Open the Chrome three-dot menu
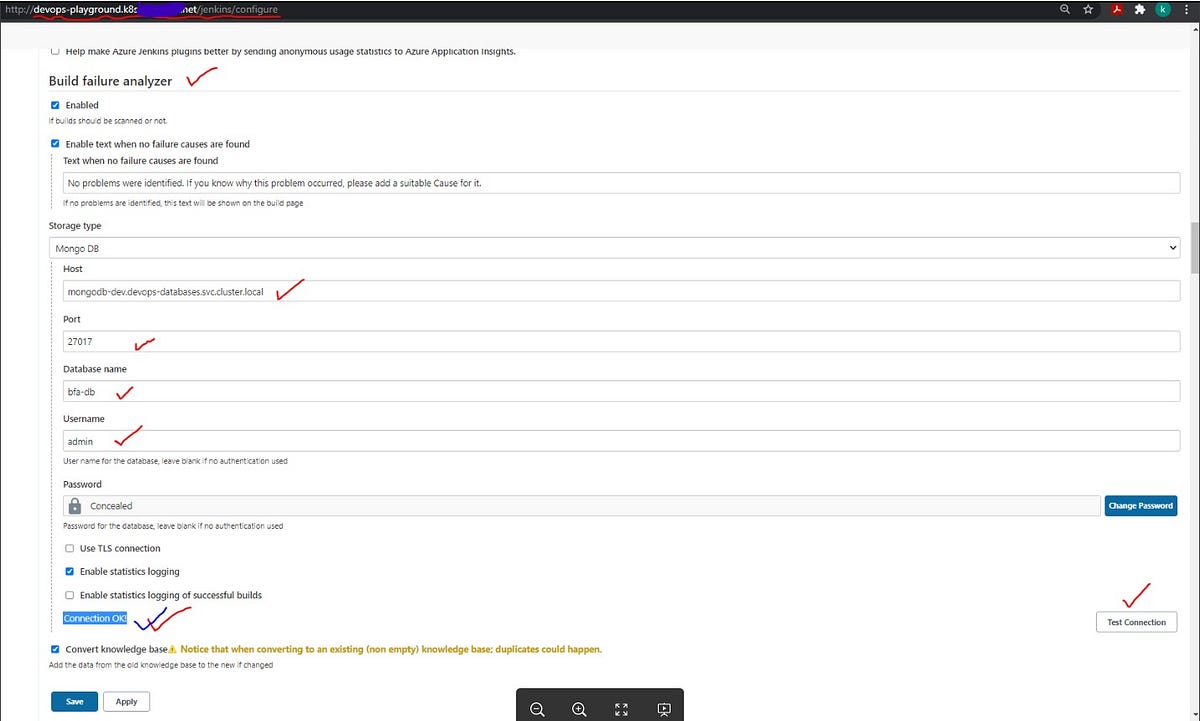The height and width of the screenshot is (721, 1200). [1185, 10]
